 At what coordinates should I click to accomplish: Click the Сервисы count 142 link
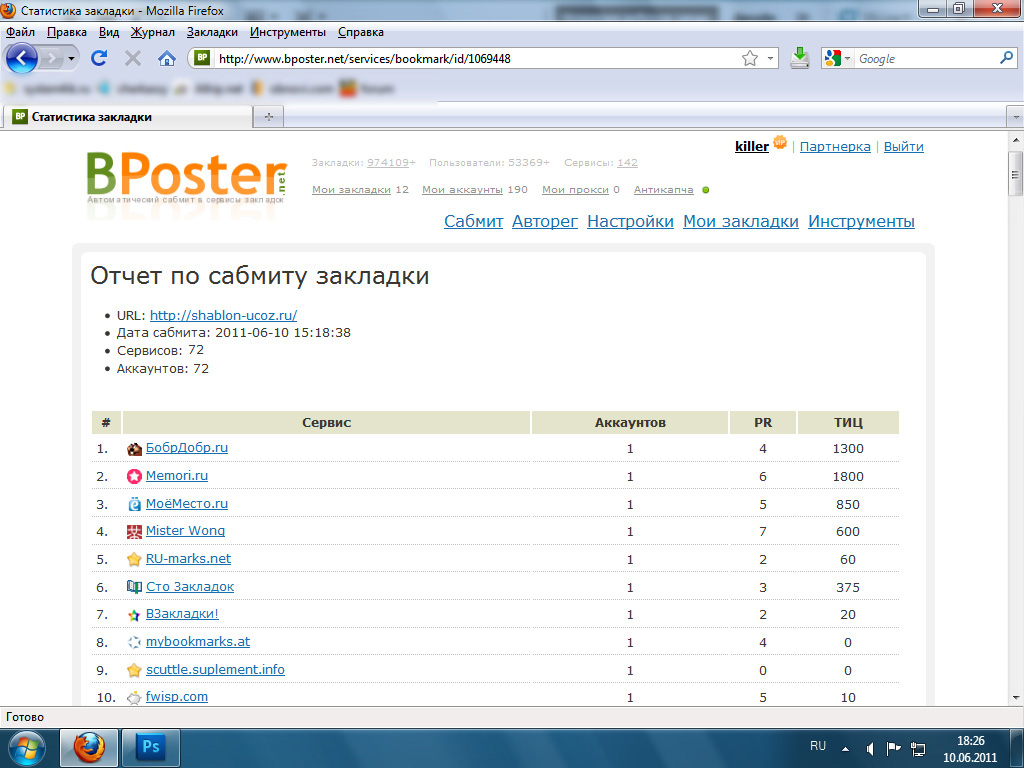[x=627, y=163]
